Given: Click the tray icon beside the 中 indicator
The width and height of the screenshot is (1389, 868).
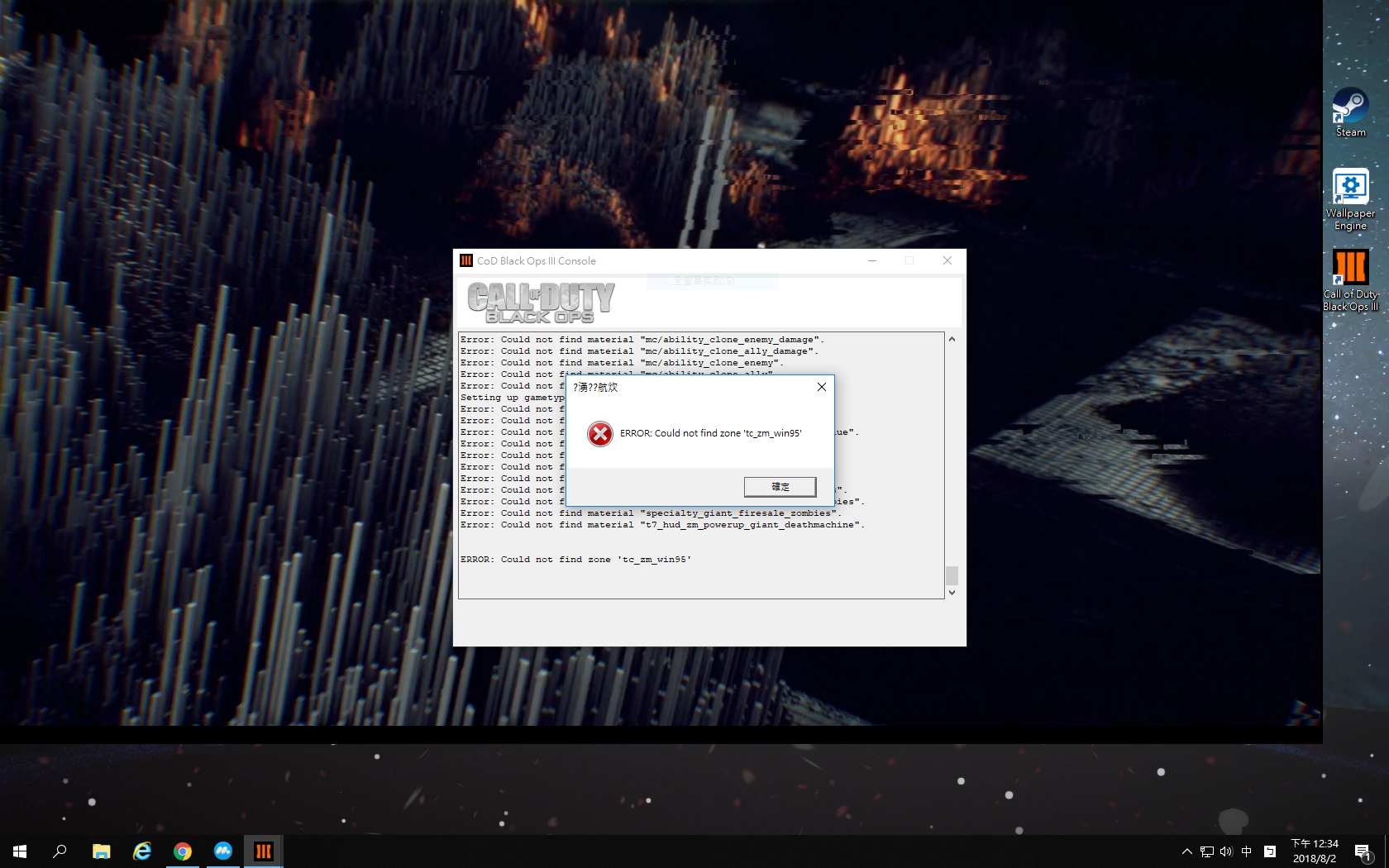Looking at the screenshot, I should click(x=1270, y=851).
